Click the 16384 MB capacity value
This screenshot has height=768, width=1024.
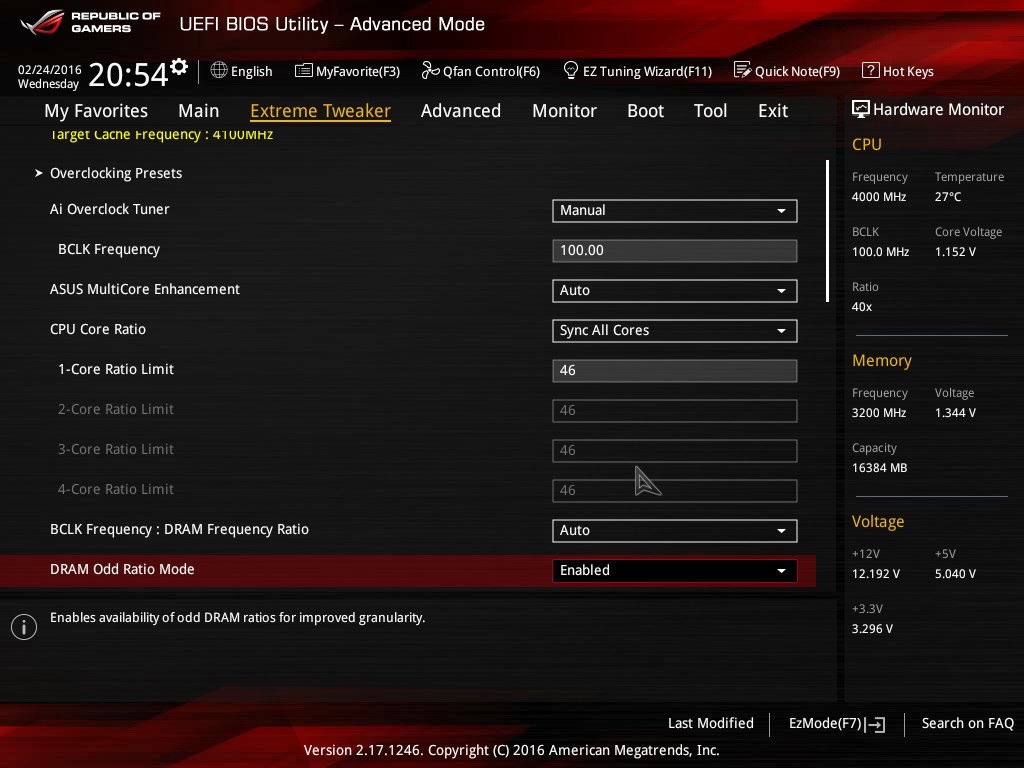coord(880,468)
